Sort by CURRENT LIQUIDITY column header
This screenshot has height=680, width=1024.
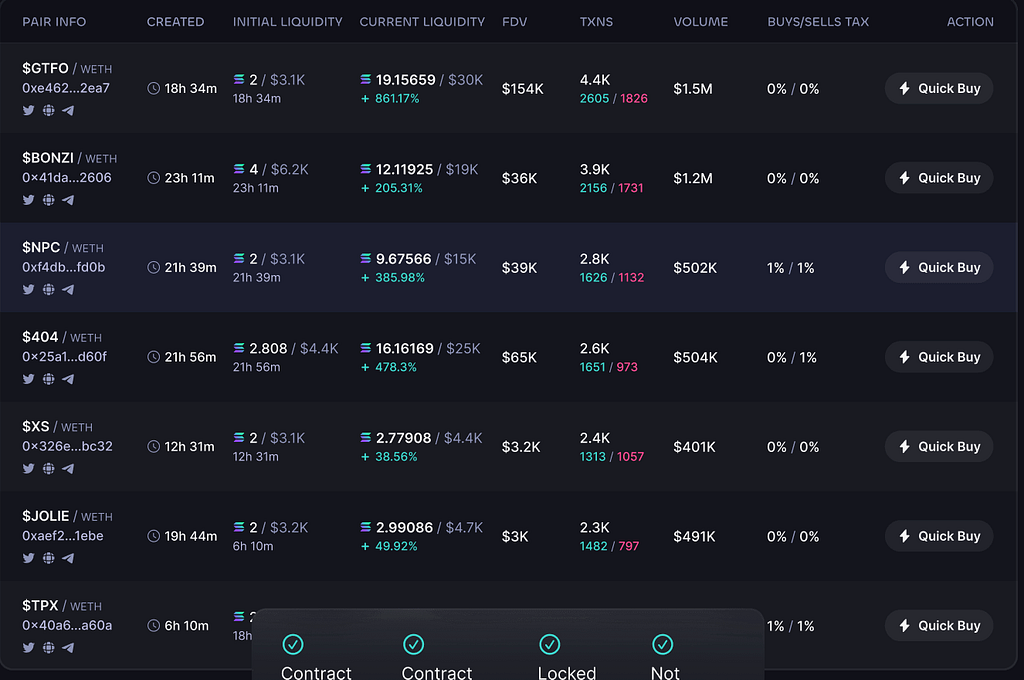422,22
